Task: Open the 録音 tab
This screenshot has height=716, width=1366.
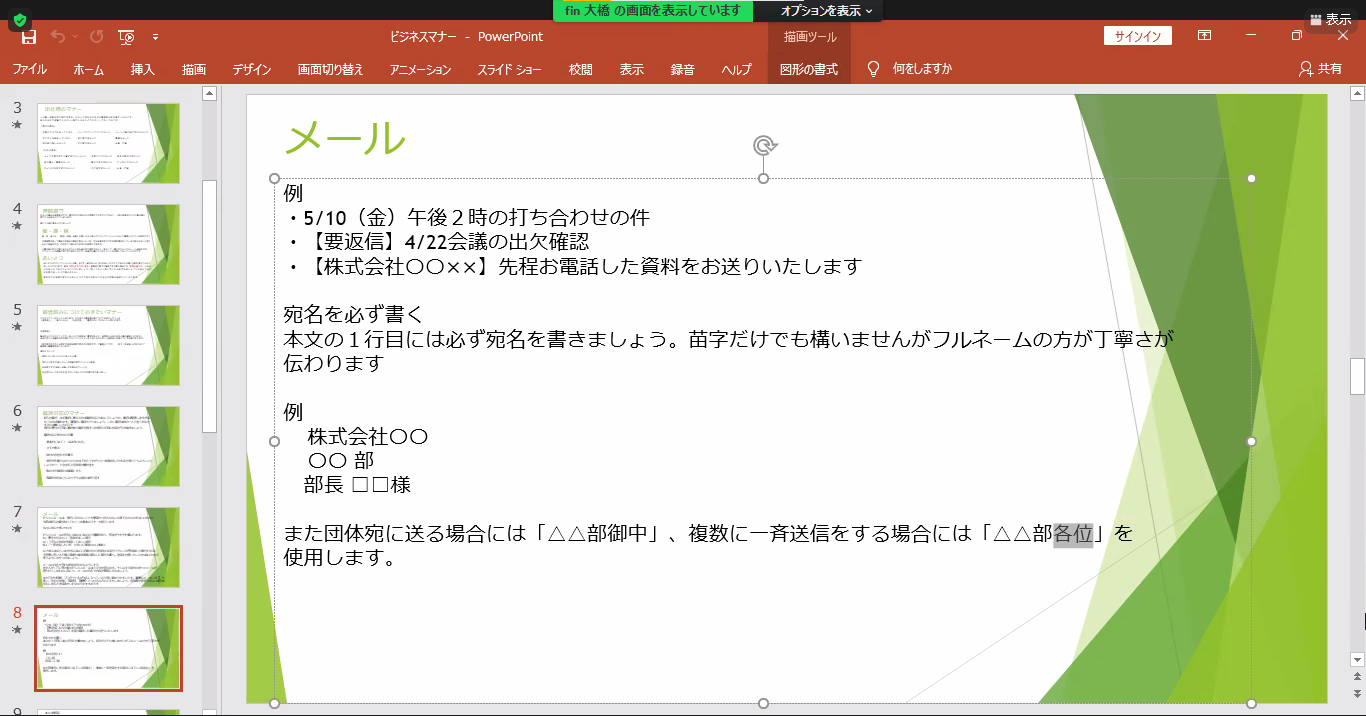Action: (x=683, y=69)
